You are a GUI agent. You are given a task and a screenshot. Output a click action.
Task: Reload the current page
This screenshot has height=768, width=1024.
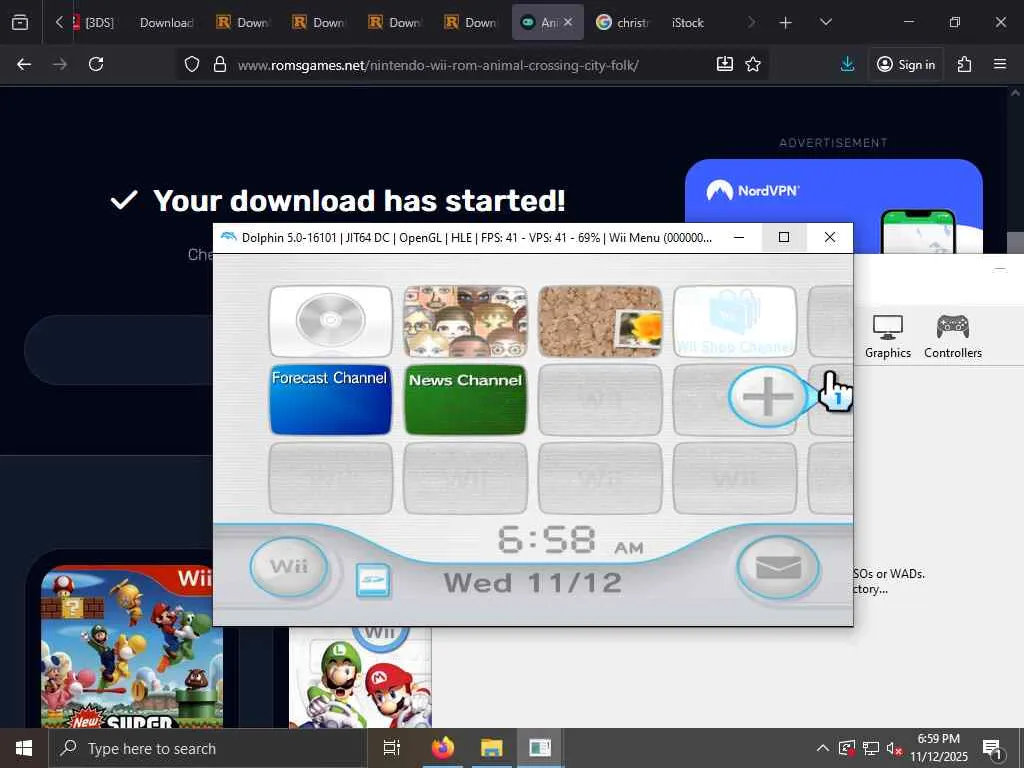[x=96, y=64]
